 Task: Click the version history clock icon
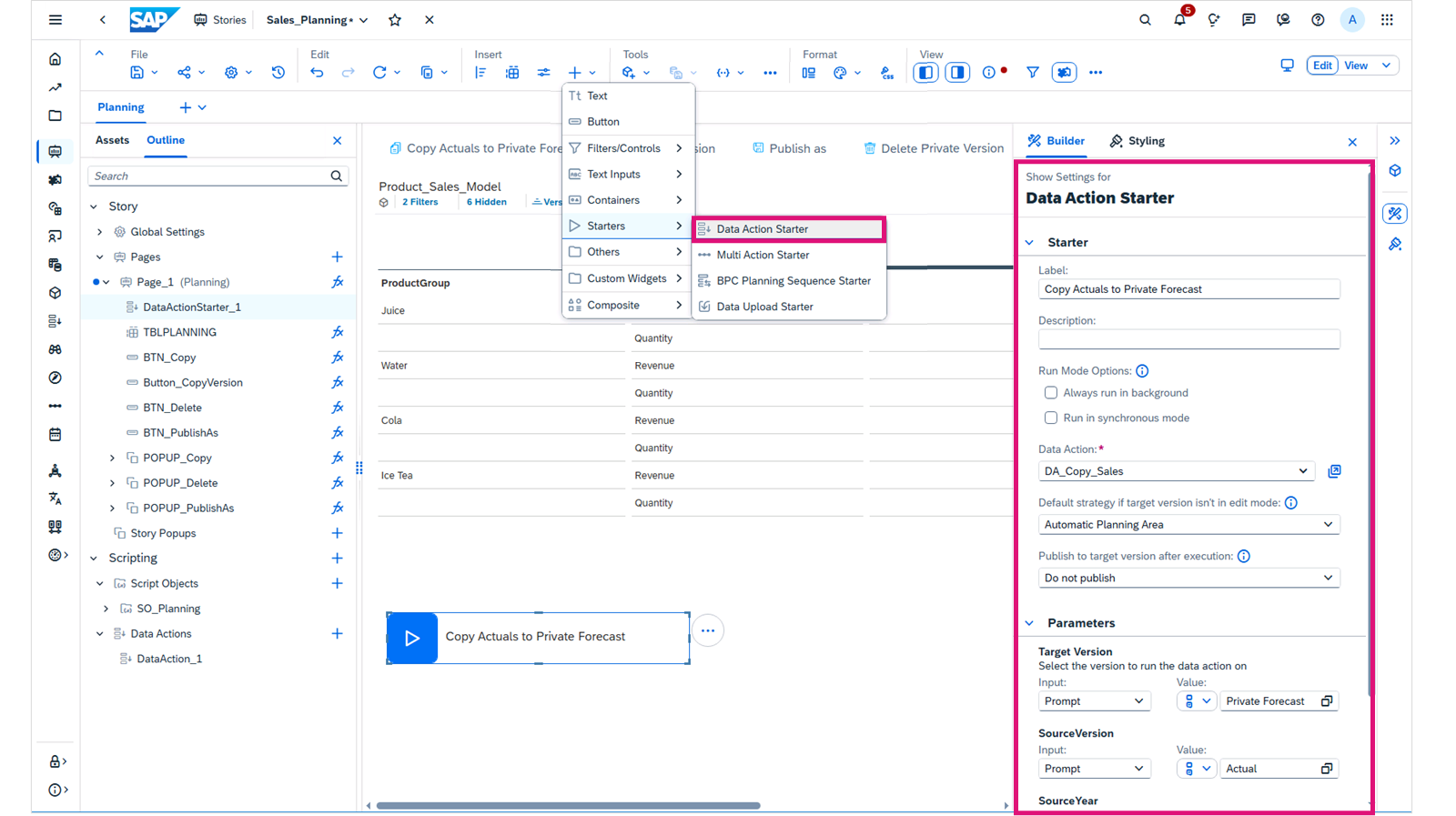click(278, 72)
